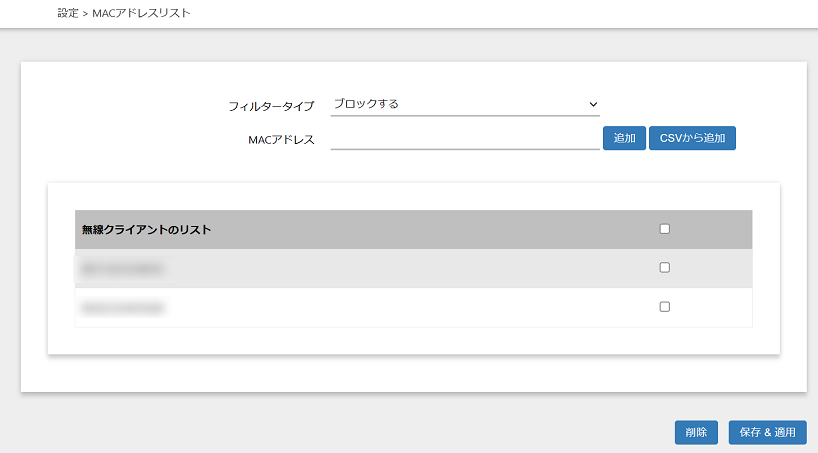This screenshot has width=818, height=453.
Task: Focus the MACアドレス input field
Action: point(464,138)
